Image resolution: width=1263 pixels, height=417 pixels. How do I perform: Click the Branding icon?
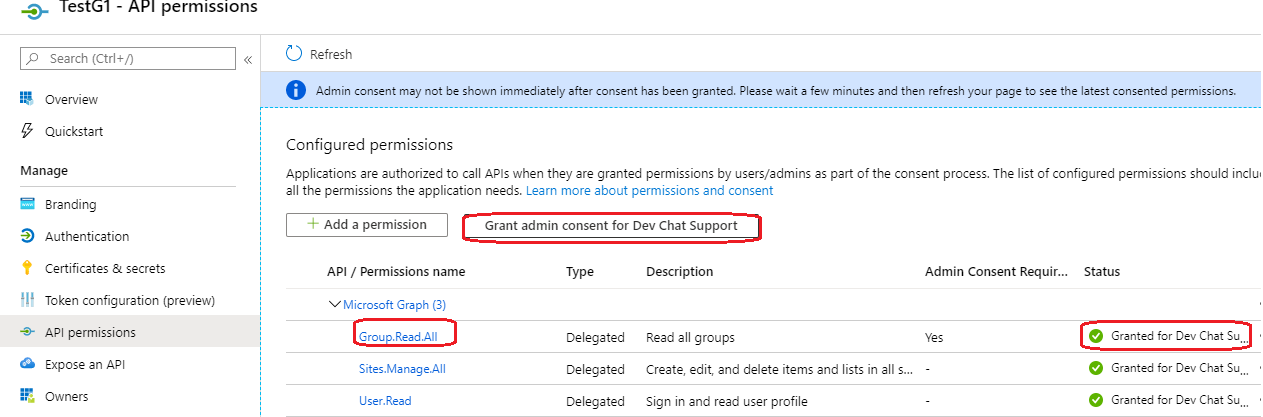(x=27, y=205)
